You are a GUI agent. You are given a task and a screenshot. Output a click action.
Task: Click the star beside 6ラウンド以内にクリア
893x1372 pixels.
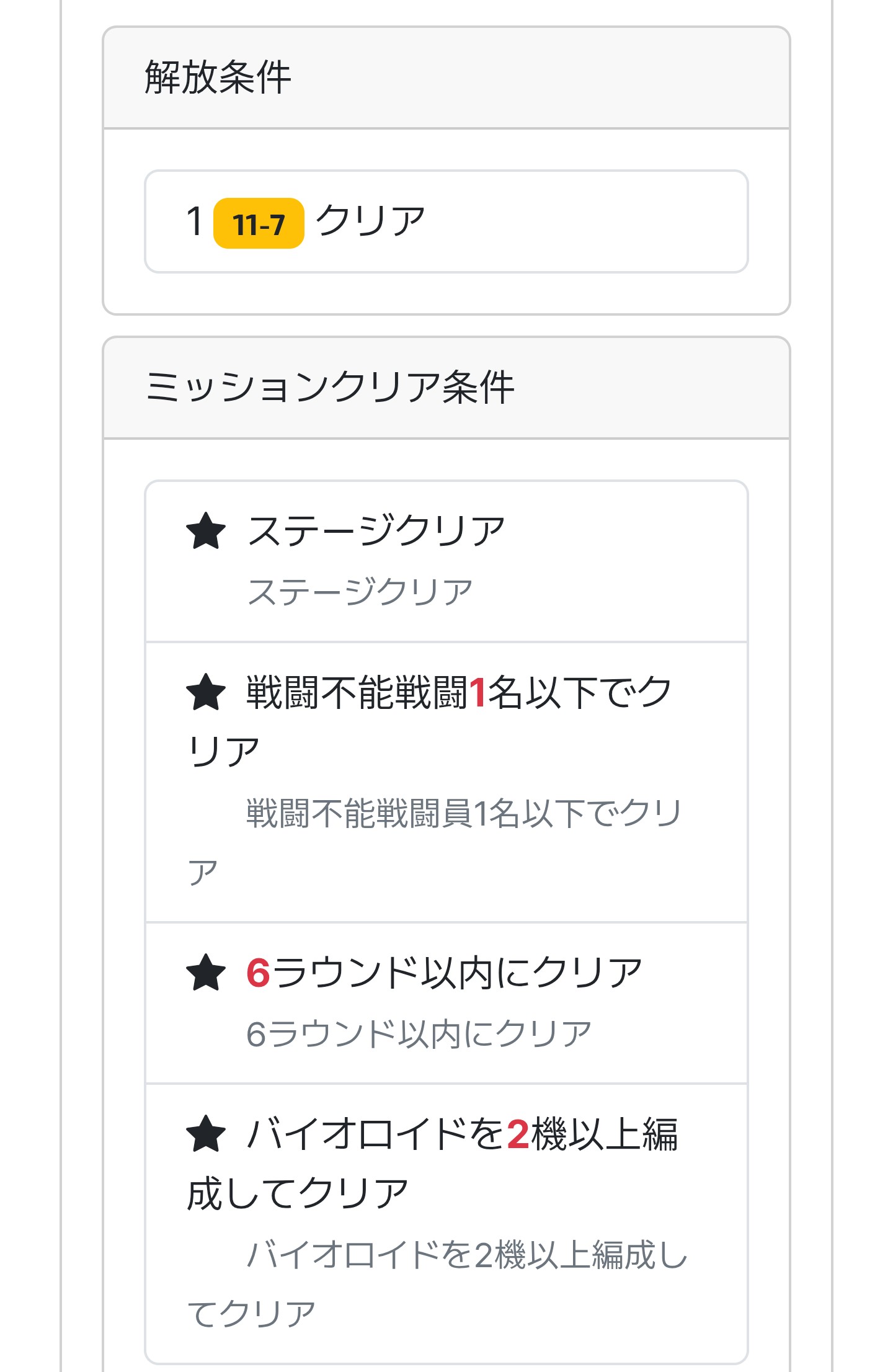coord(206,973)
